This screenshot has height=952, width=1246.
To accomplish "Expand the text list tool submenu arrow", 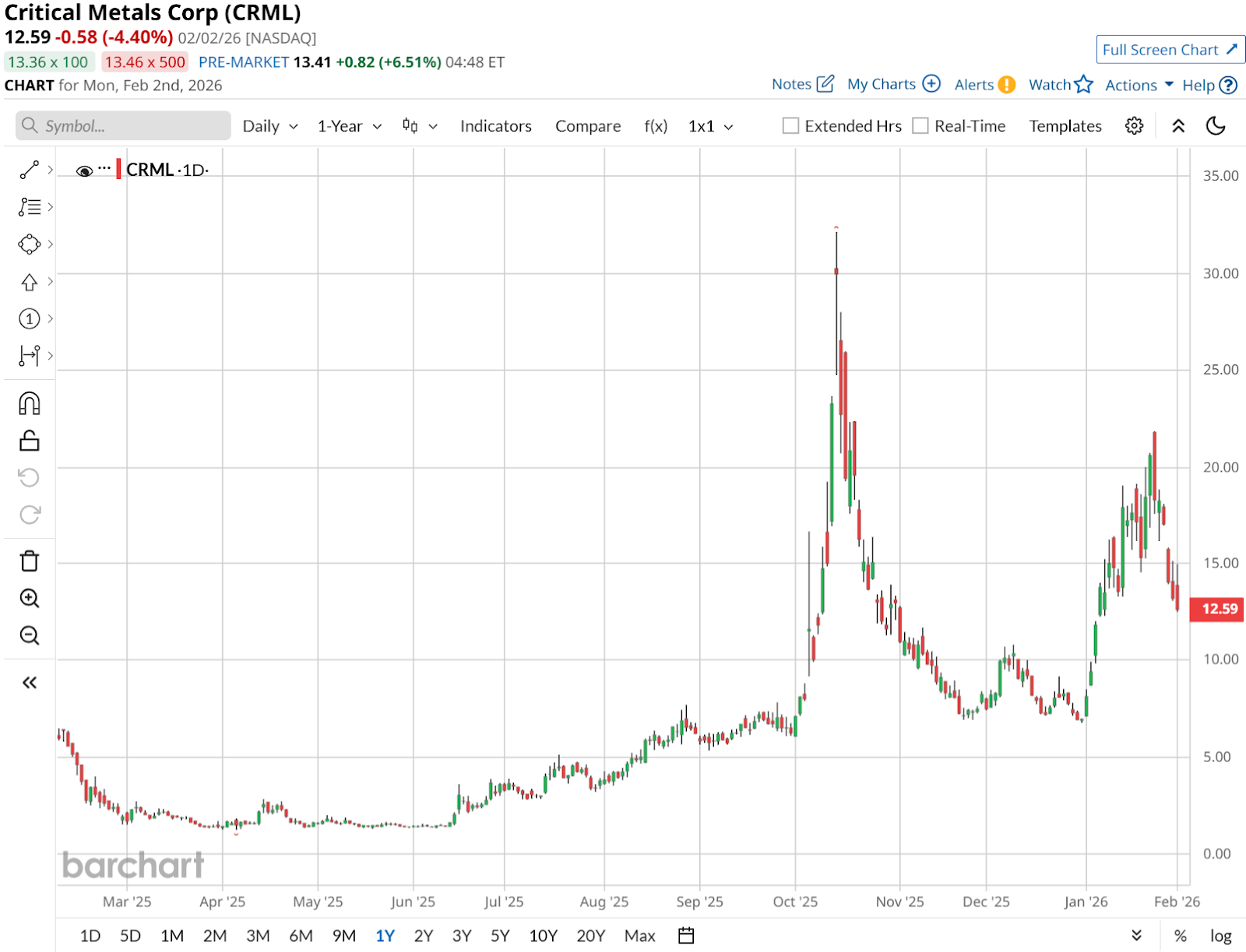I will click(51, 207).
